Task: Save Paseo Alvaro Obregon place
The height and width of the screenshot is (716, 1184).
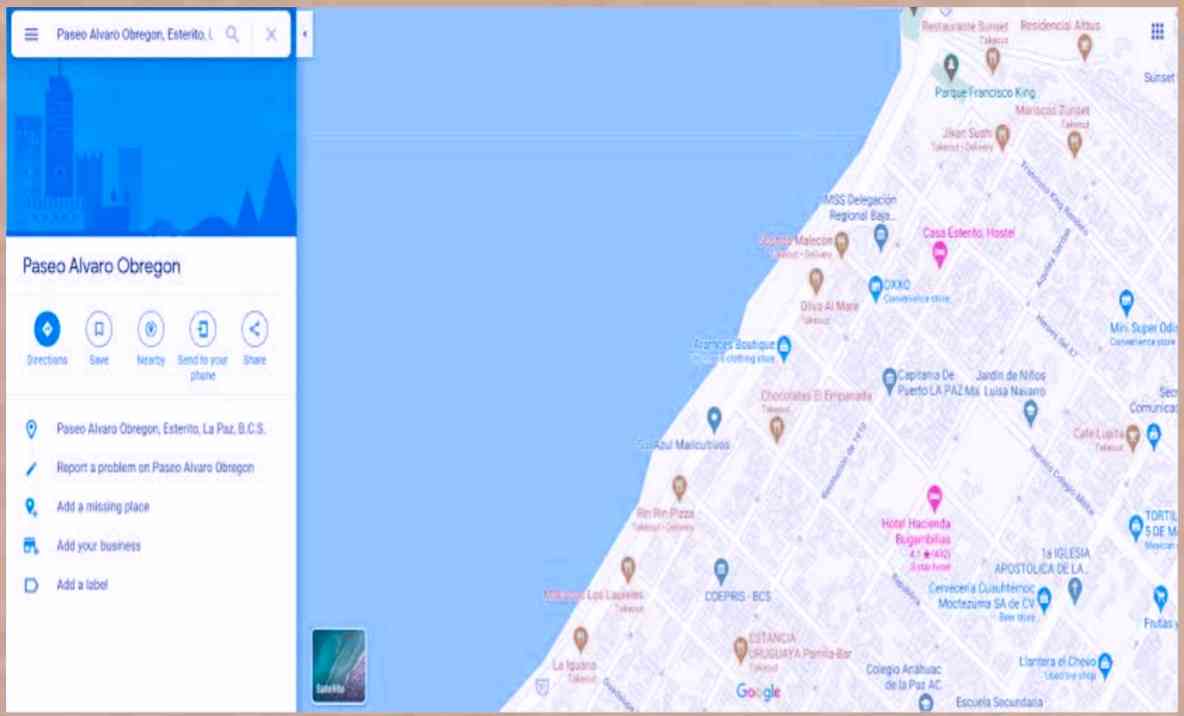Action: click(x=99, y=329)
